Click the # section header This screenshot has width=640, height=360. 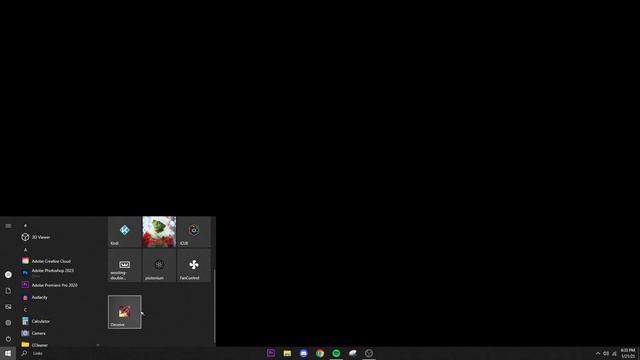(x=25, y=225)
